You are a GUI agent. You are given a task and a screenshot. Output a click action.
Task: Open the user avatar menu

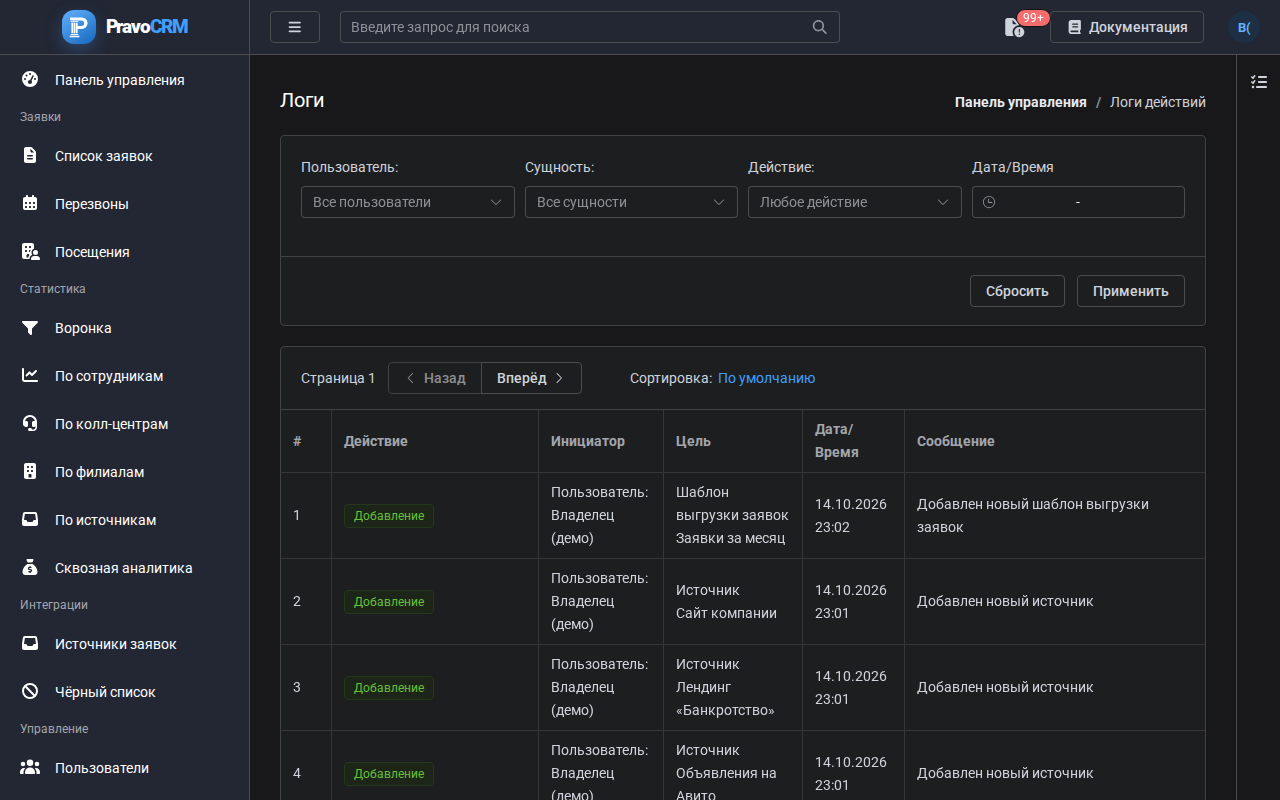[x=1244, y=27]
